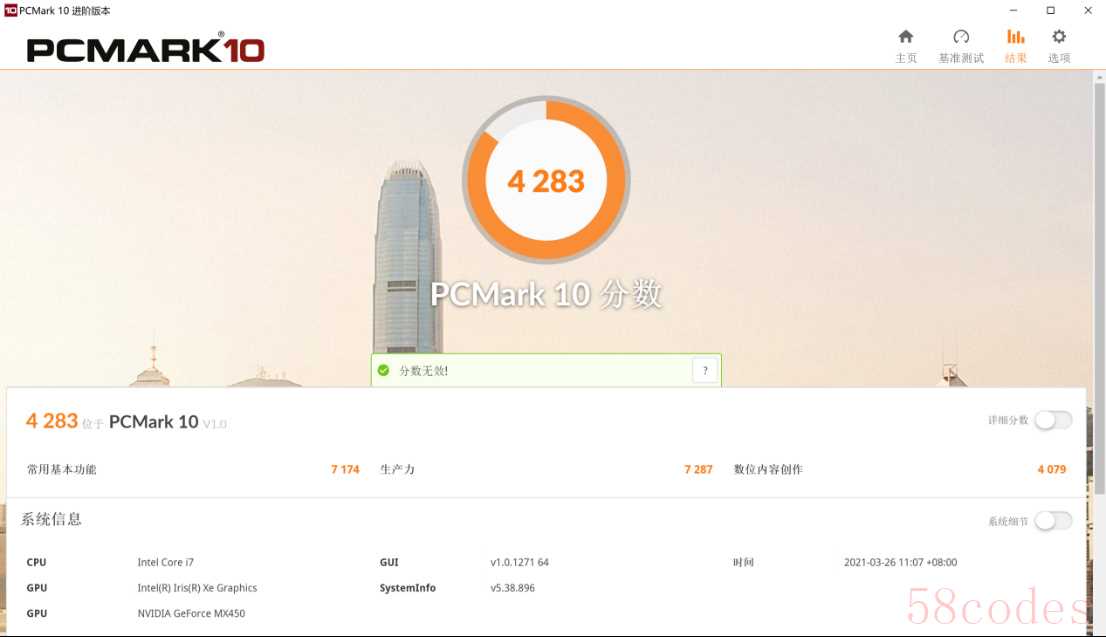Click the Productivity (生产力) score 7 287
The height and width of the screenshot is (637, 1106).
click(698, 469)
